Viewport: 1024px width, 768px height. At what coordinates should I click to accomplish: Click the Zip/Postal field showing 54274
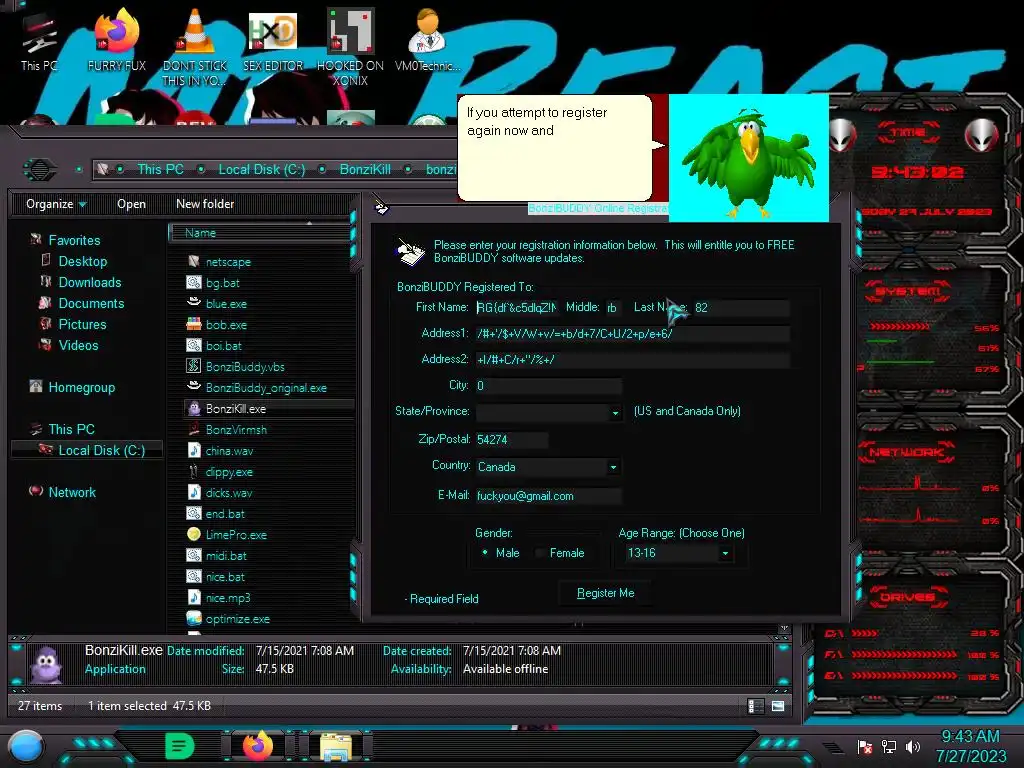(x=511, y=440)
